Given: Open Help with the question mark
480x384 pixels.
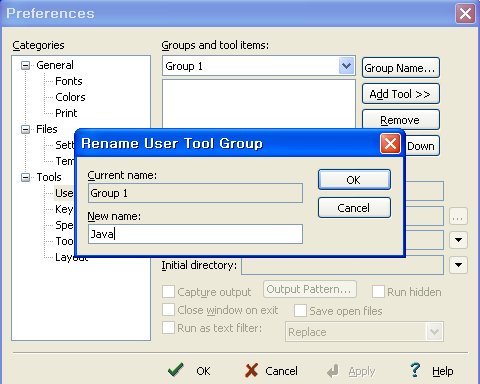Looking at the screenshot, I should click(x=432, y=370).
